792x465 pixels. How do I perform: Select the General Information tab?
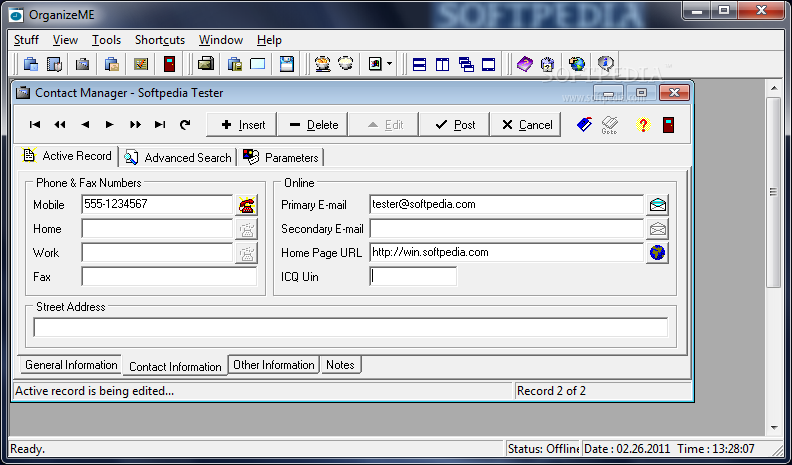[71, 365]
